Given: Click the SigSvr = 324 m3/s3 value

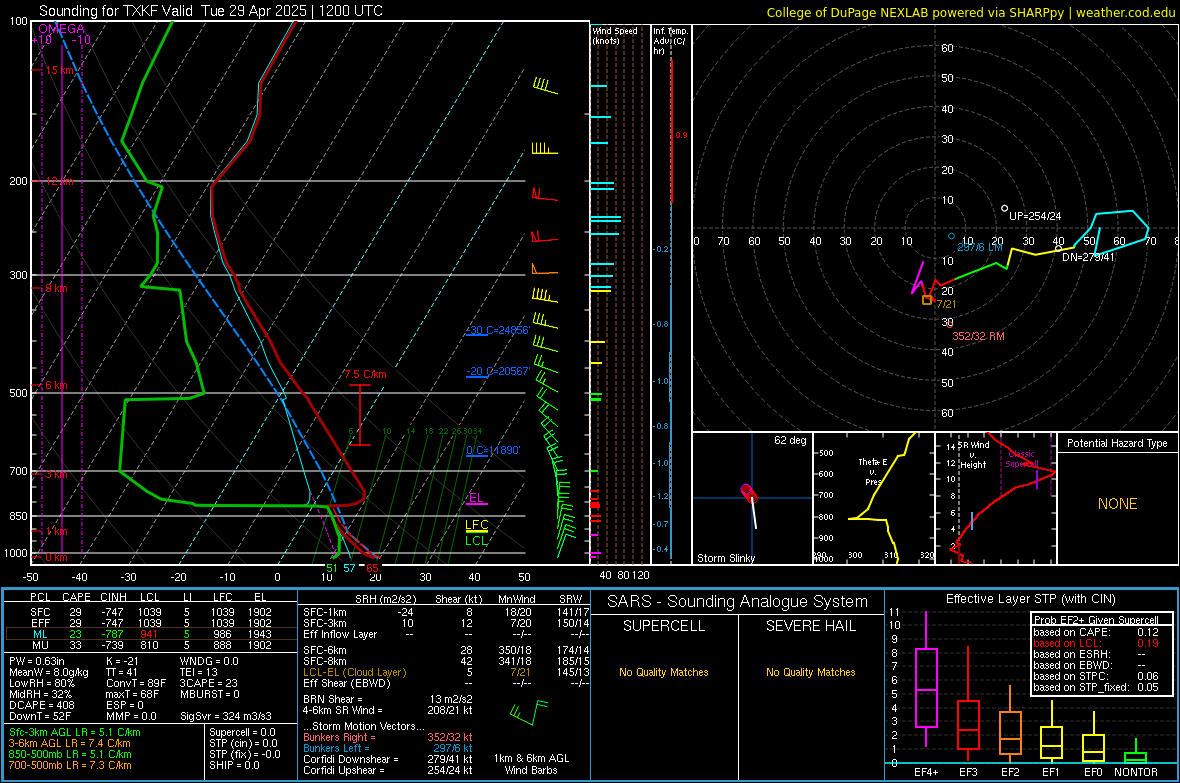Looking at the screenshot, I should (x=226, y=716).
